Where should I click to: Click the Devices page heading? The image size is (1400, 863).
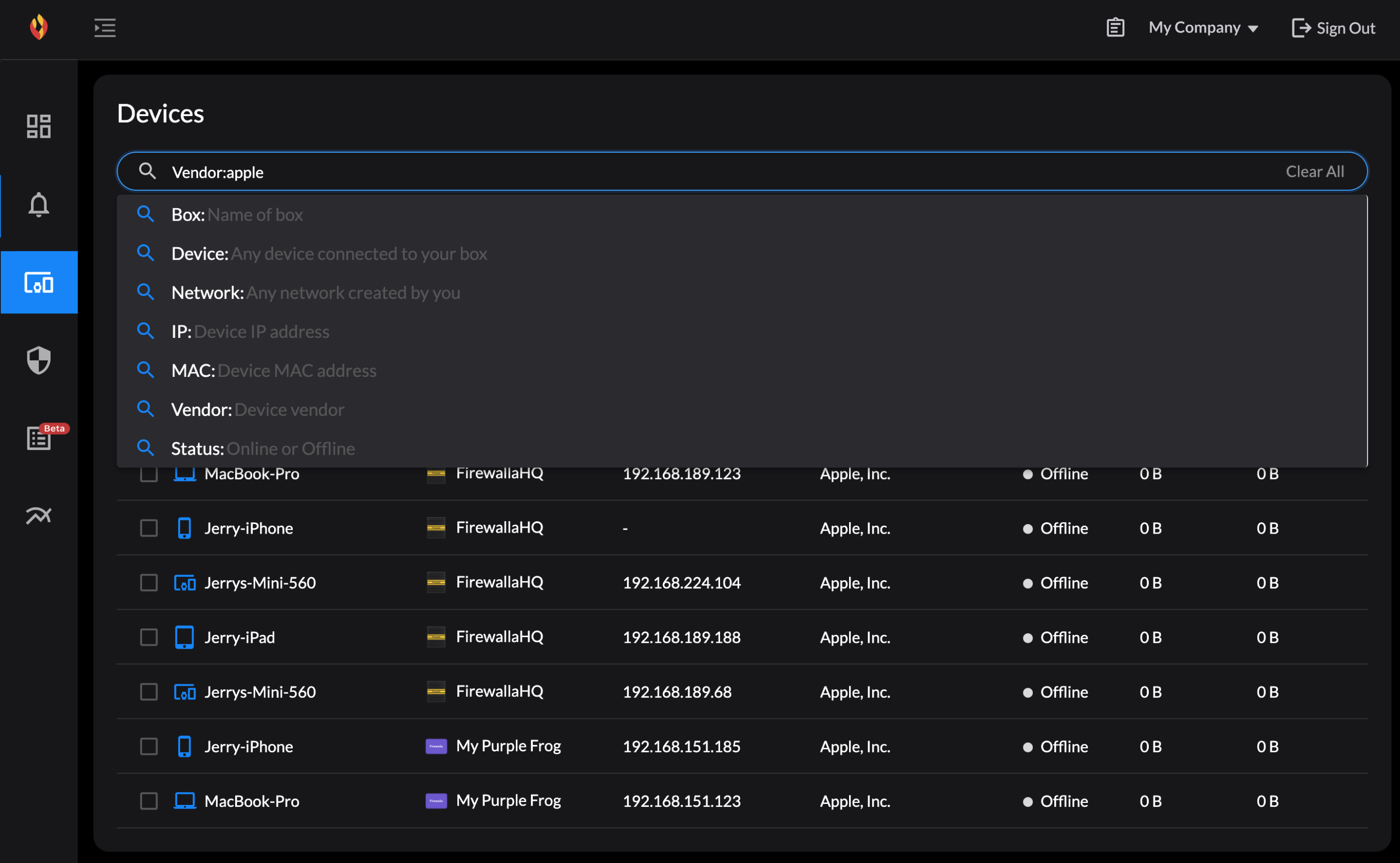point(160,113)
